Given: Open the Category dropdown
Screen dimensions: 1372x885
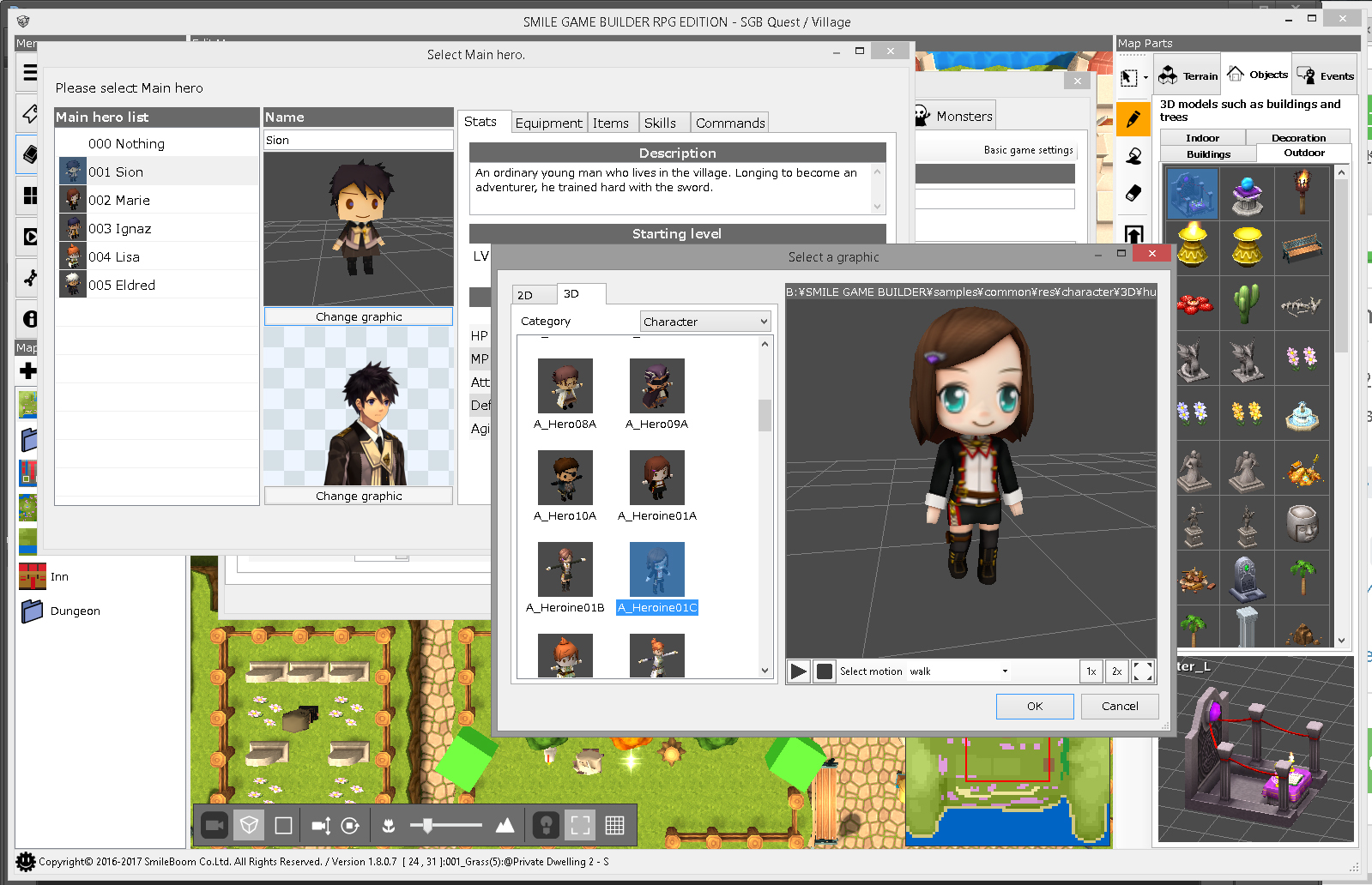Looking at the screenshot, I should pyautogui.click(x=705, y=322).
